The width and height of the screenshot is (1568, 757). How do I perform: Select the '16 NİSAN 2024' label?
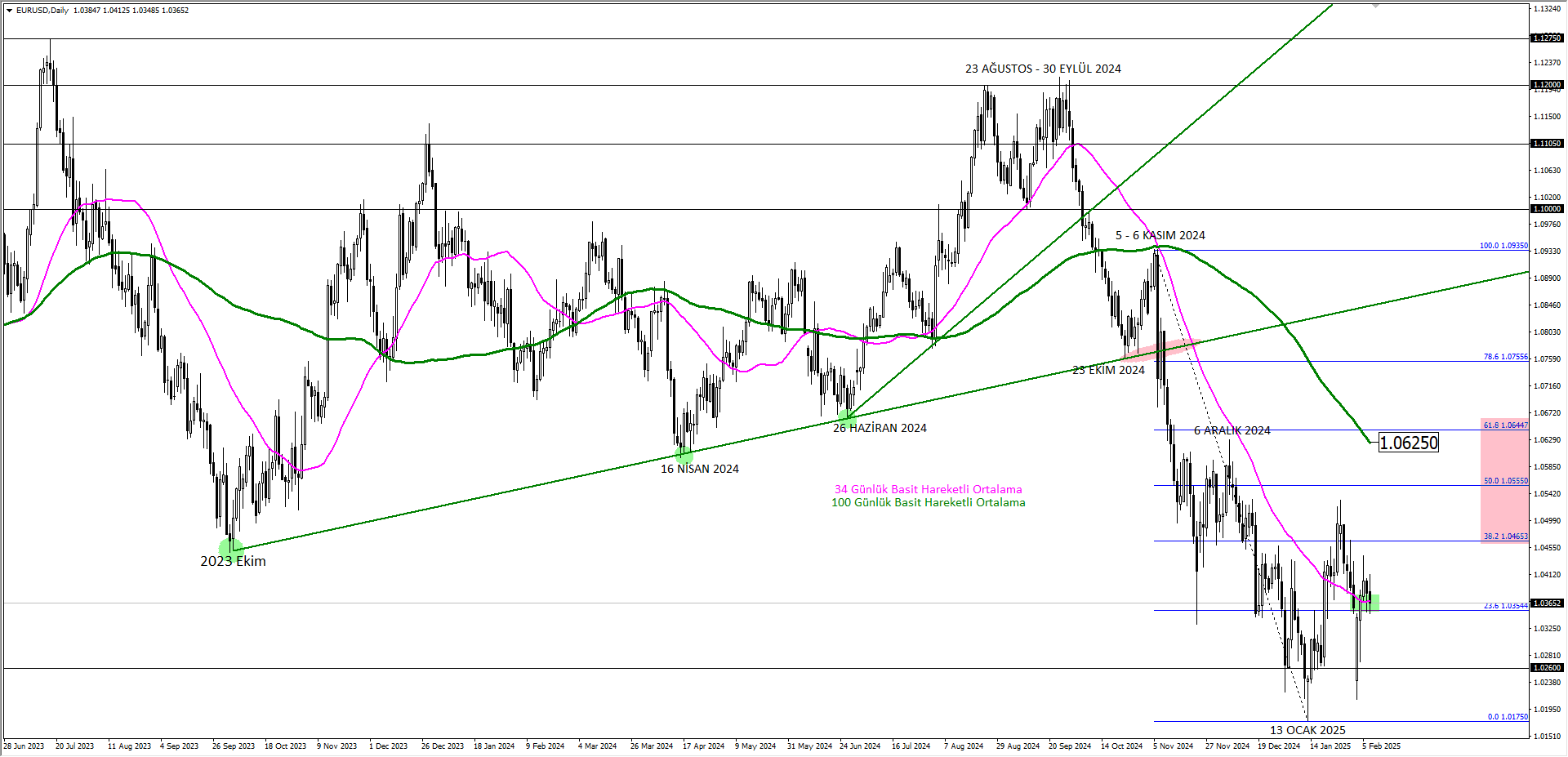pyautogui.click(x=699, y=469)
